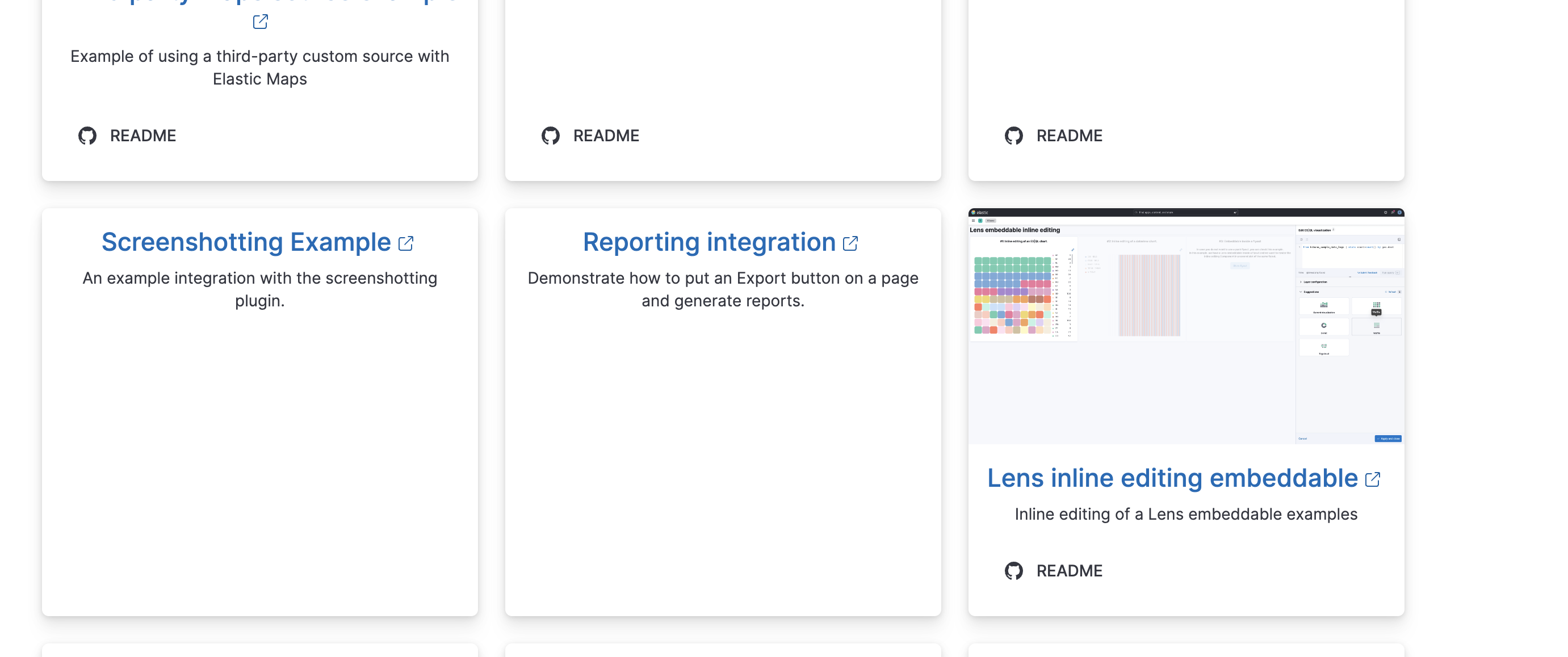Image resolution: width=1568 pixels, height=657 pixels.
Task: Open README in third-party maps source card
Action: pos(143,136)
